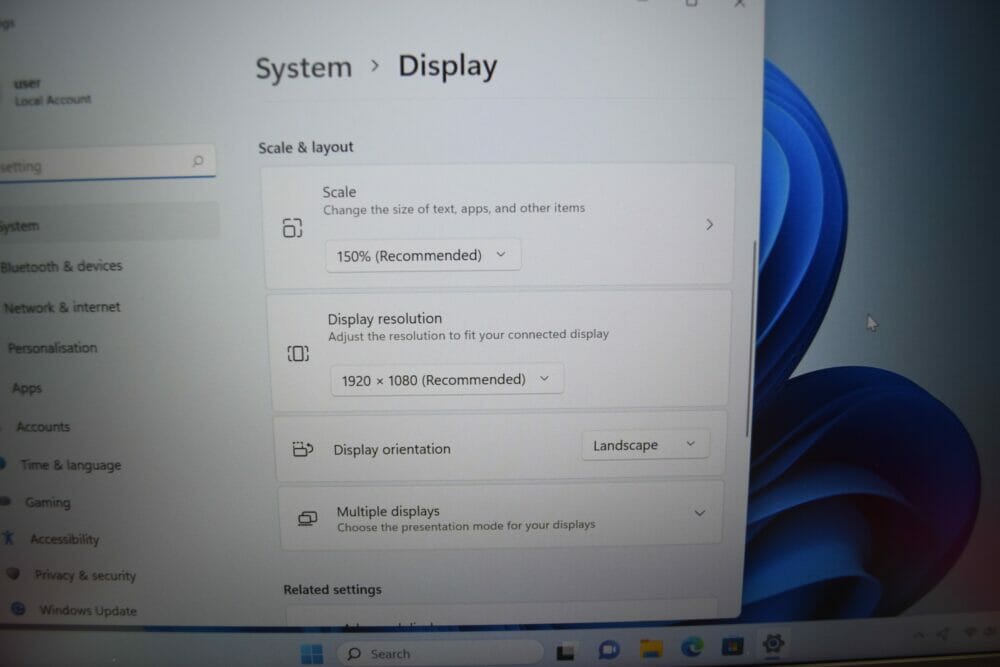Click the Display page heading
This screenshot has width=1000, height=667.
(448, 66)
